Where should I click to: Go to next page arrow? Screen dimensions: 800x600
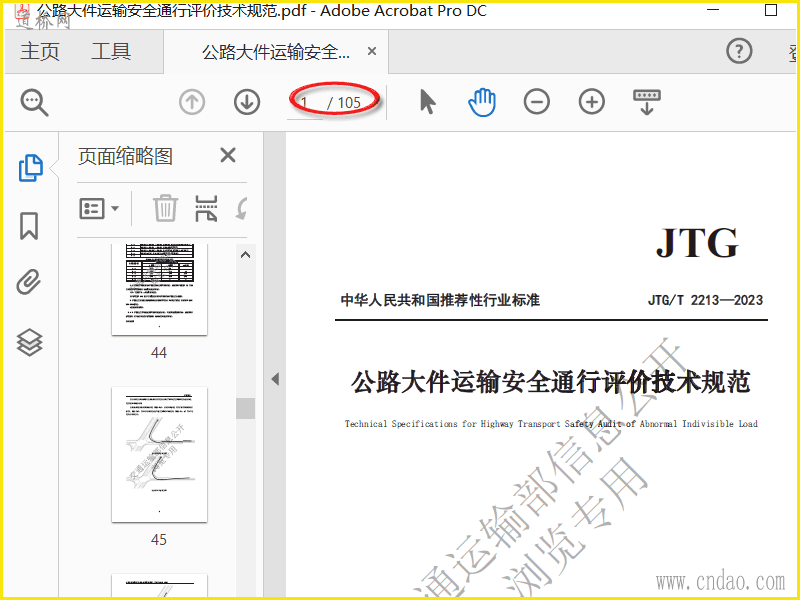pyautogui.click(x=247, y=102)
